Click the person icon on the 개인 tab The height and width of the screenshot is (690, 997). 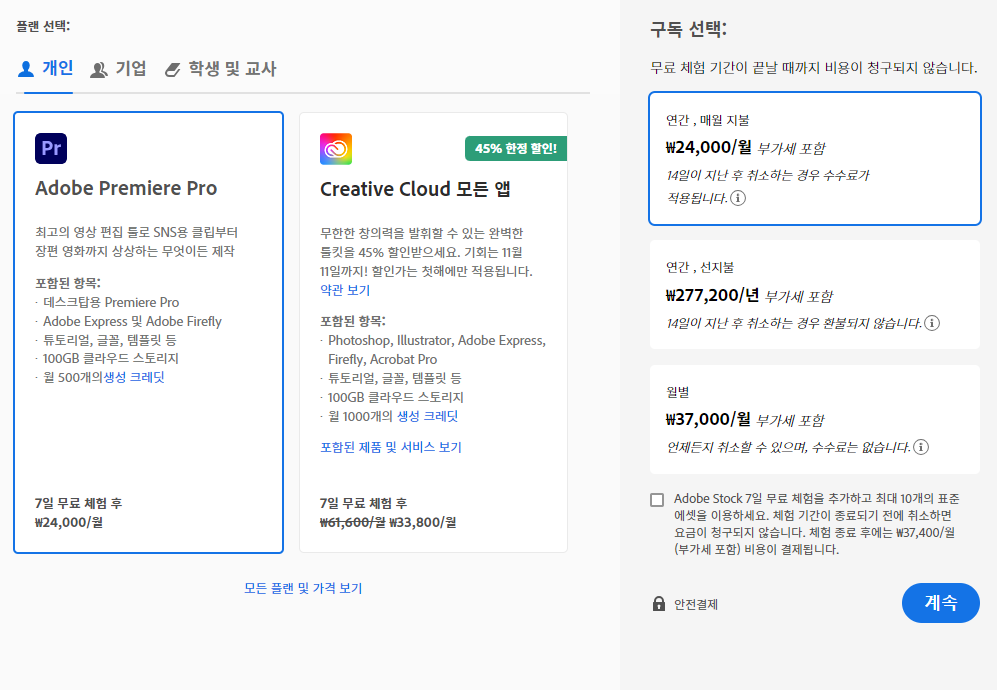[x=26, y=69]
